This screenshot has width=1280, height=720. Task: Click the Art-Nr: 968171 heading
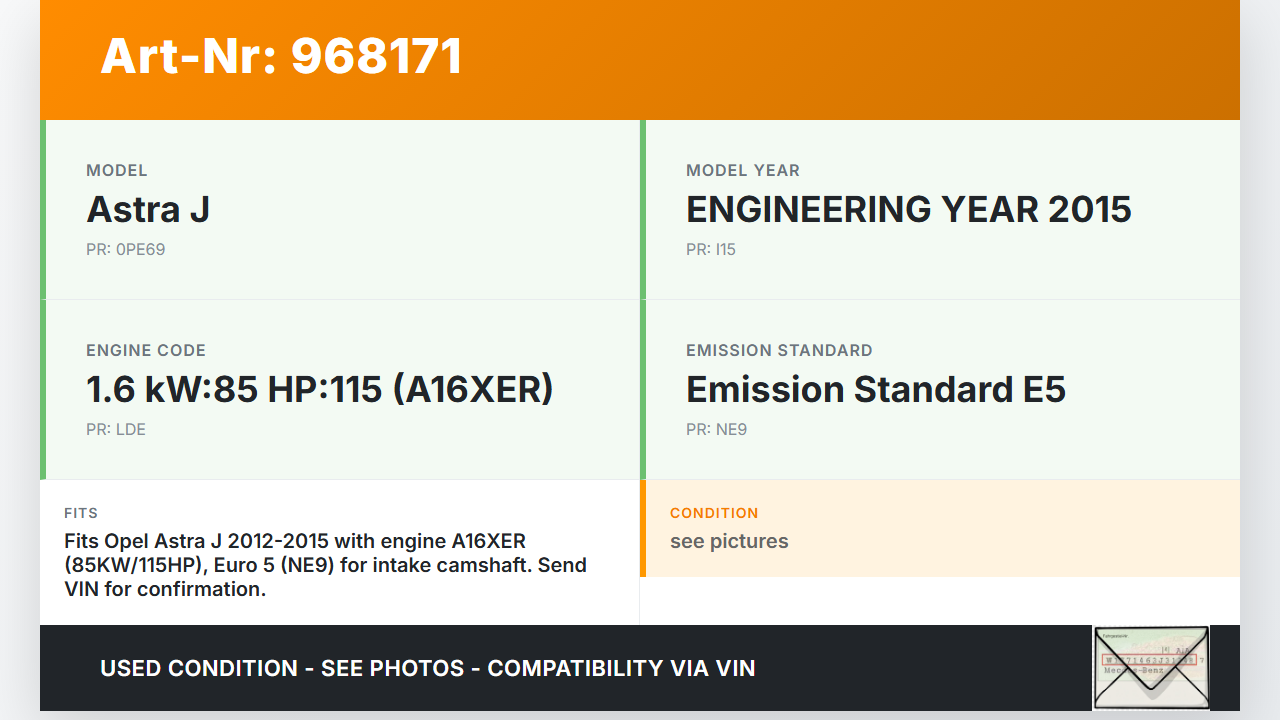pos(281,56)
